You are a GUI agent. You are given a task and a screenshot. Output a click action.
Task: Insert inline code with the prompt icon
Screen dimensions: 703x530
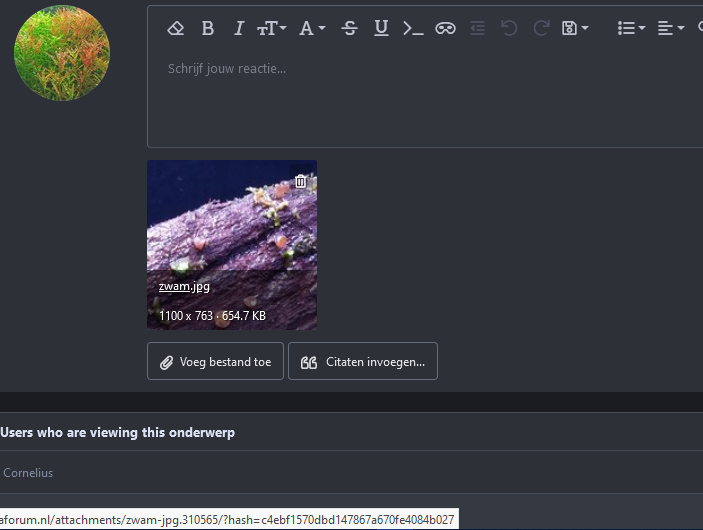click(413, 28)
